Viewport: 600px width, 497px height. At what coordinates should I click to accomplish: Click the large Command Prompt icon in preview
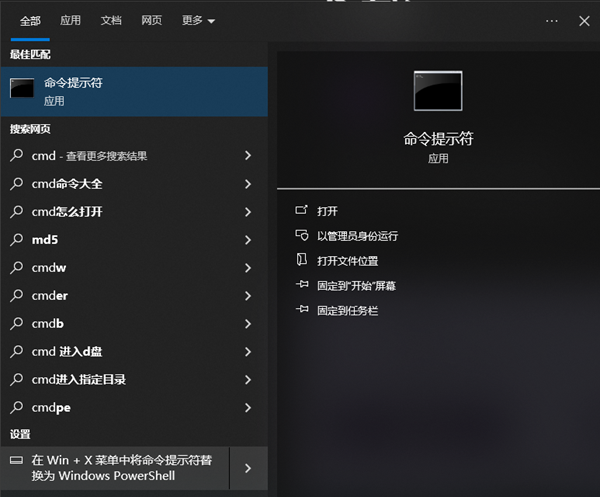point(438,91)
